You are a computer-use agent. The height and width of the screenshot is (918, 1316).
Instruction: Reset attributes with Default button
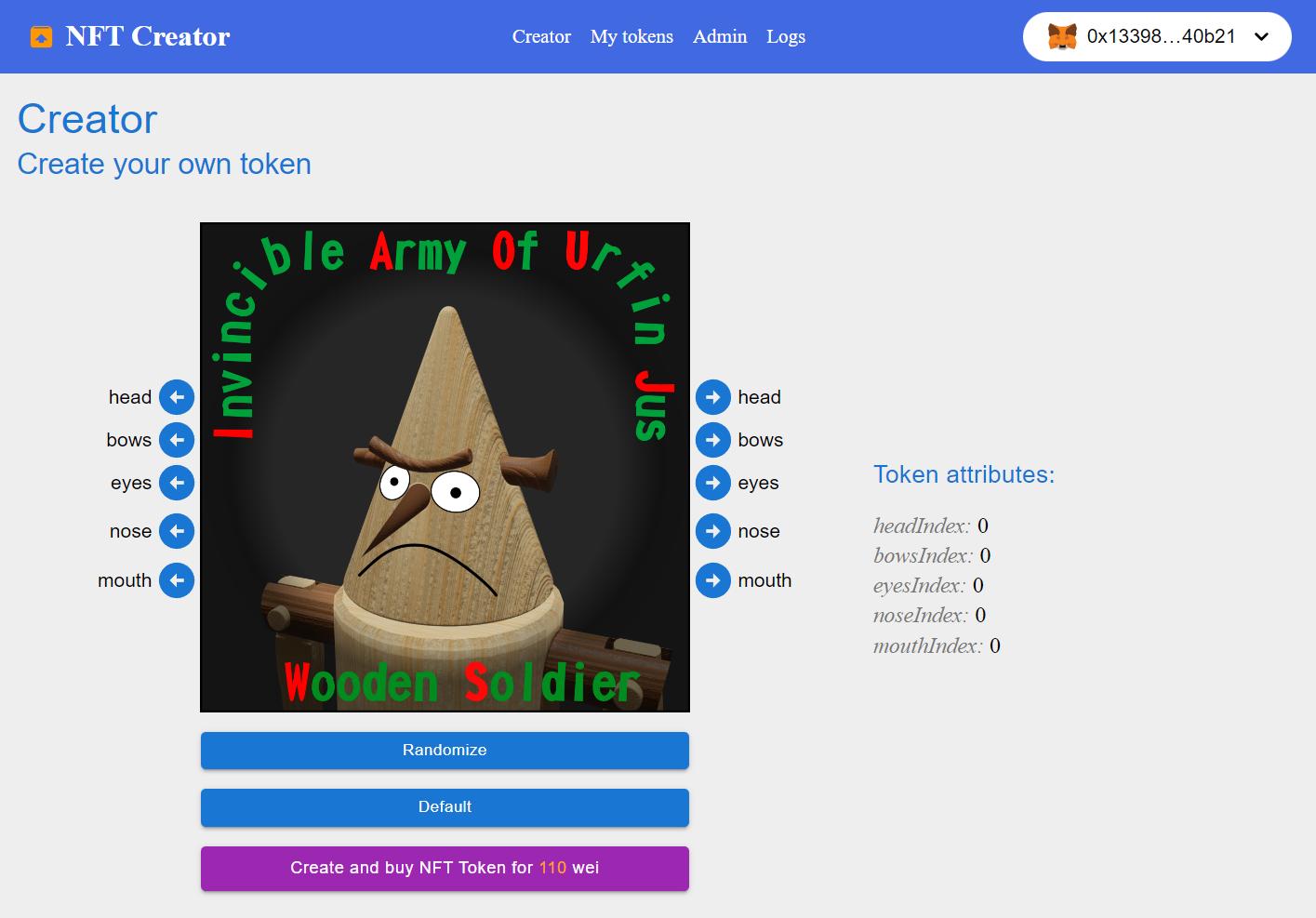click(x=445, y=807)
